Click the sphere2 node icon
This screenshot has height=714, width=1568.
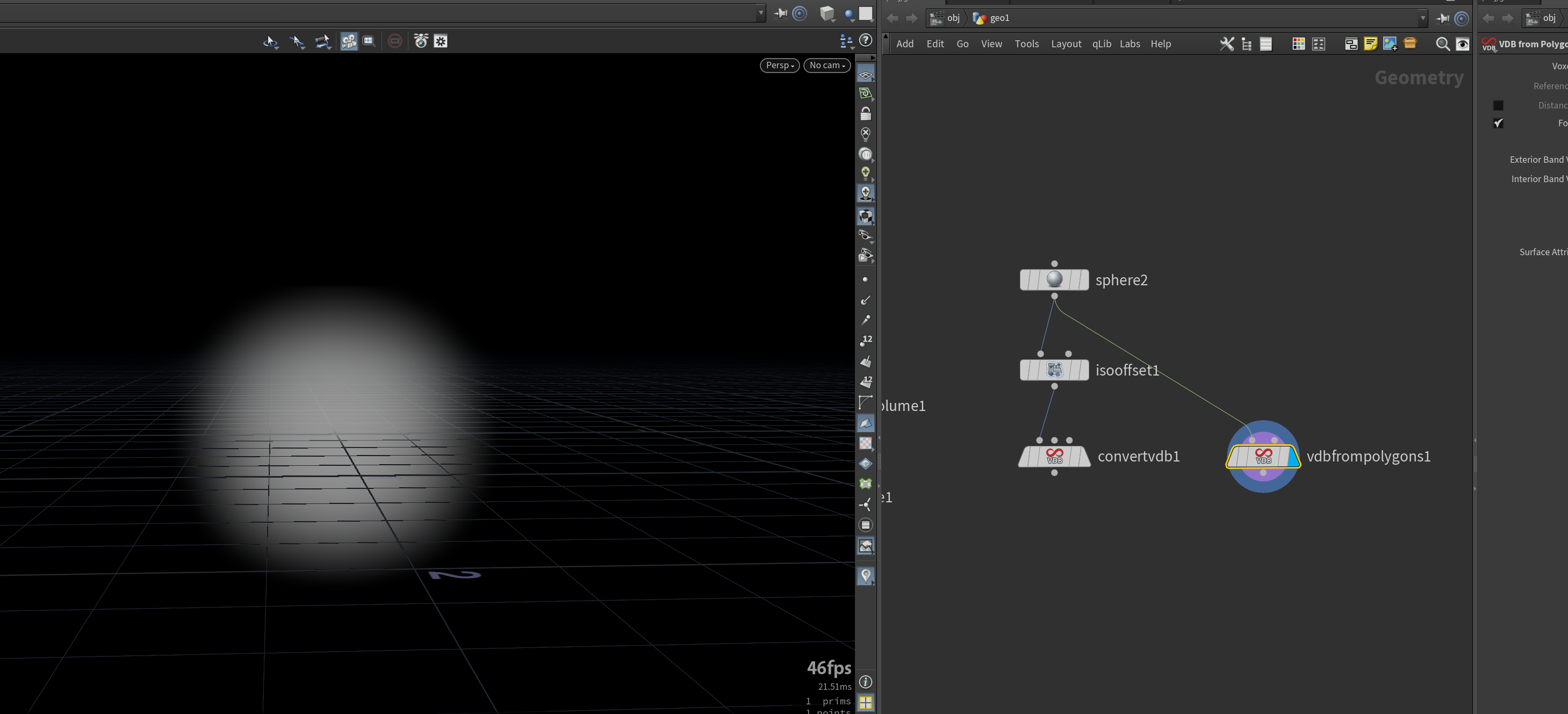click(1054, 279)
